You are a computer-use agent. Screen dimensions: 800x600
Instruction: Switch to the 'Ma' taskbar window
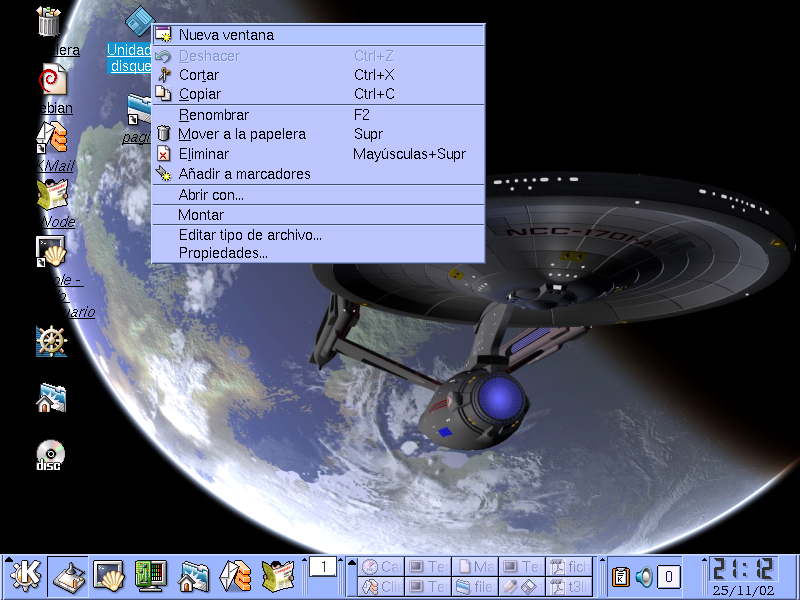click(475, 566)
